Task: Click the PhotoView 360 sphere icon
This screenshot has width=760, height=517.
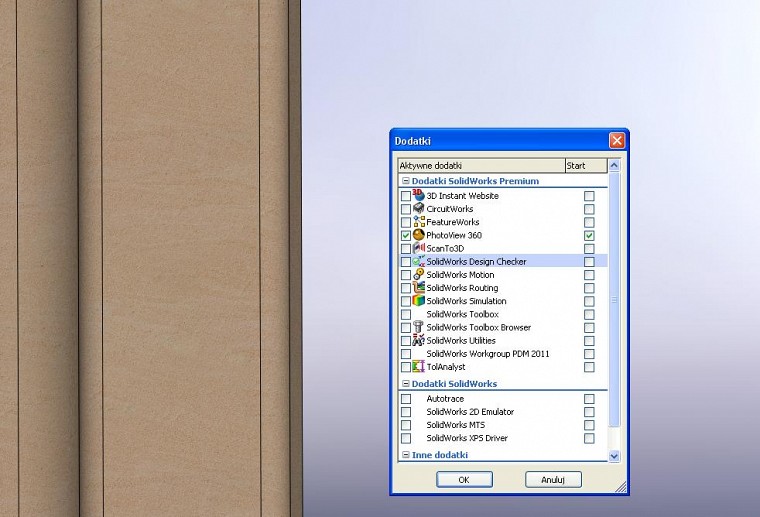Action: (x=418, y=235)
